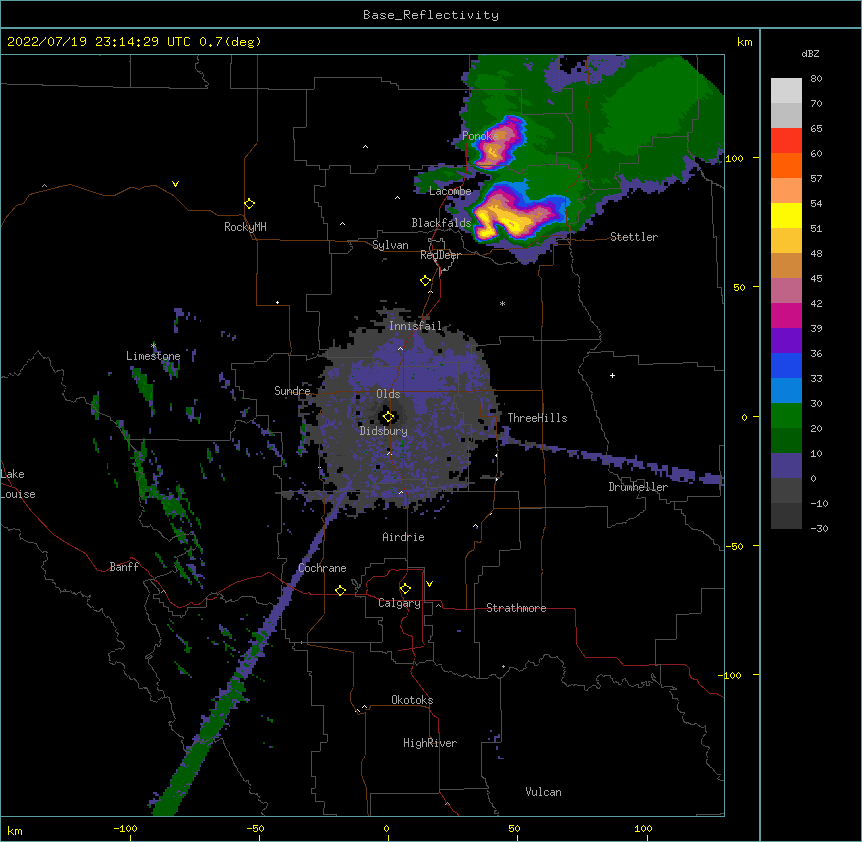The width and height of the screenshot is (862, 842).
Task: Click the white plus marker north of Drumheller
Action: point(612,375)
